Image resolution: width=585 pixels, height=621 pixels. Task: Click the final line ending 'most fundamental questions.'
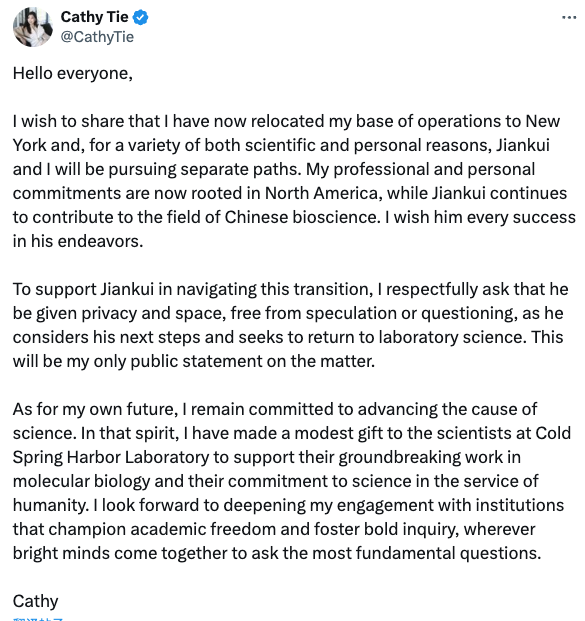coord(277,553)
